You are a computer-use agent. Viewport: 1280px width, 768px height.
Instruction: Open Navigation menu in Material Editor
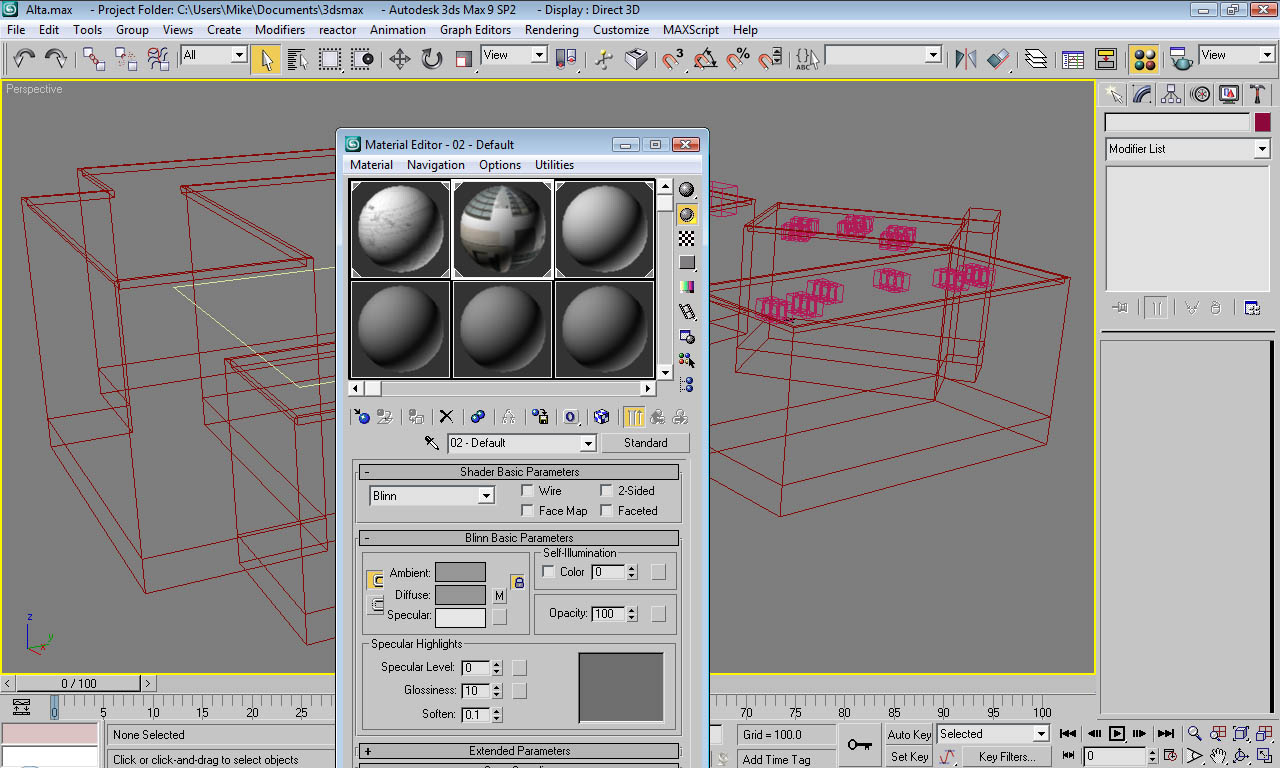pos(435,165)
